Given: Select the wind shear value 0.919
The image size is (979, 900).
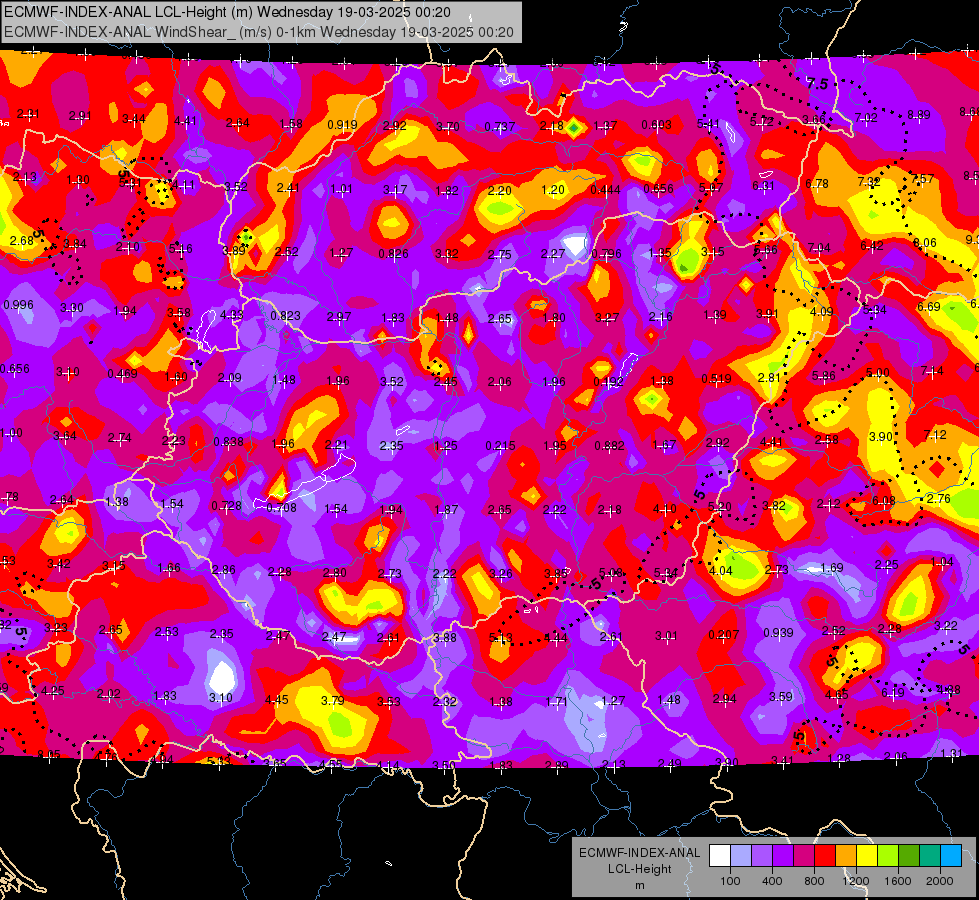Looking at the screenshot, I should 342,124.
